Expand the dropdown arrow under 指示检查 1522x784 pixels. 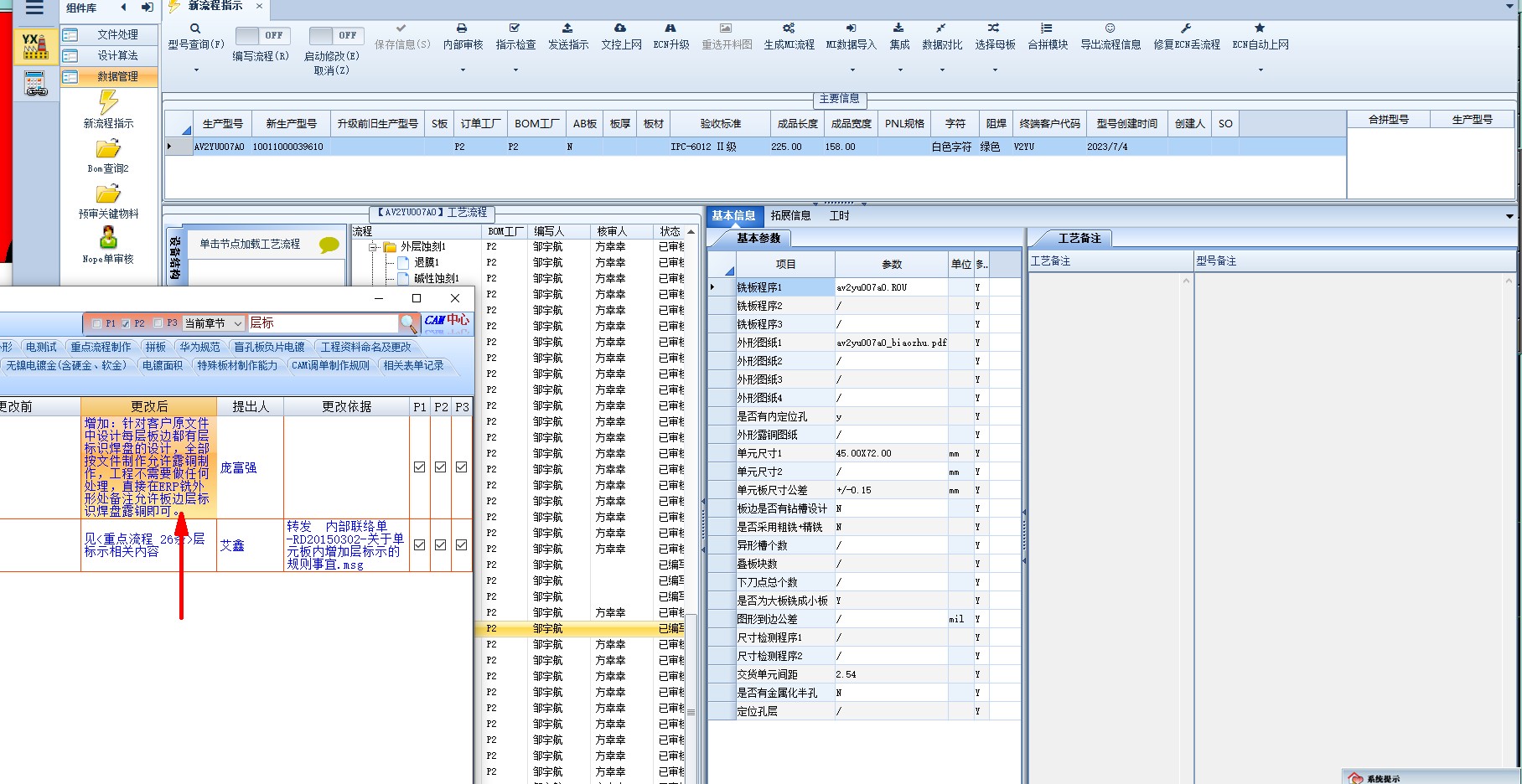(515, 70)
